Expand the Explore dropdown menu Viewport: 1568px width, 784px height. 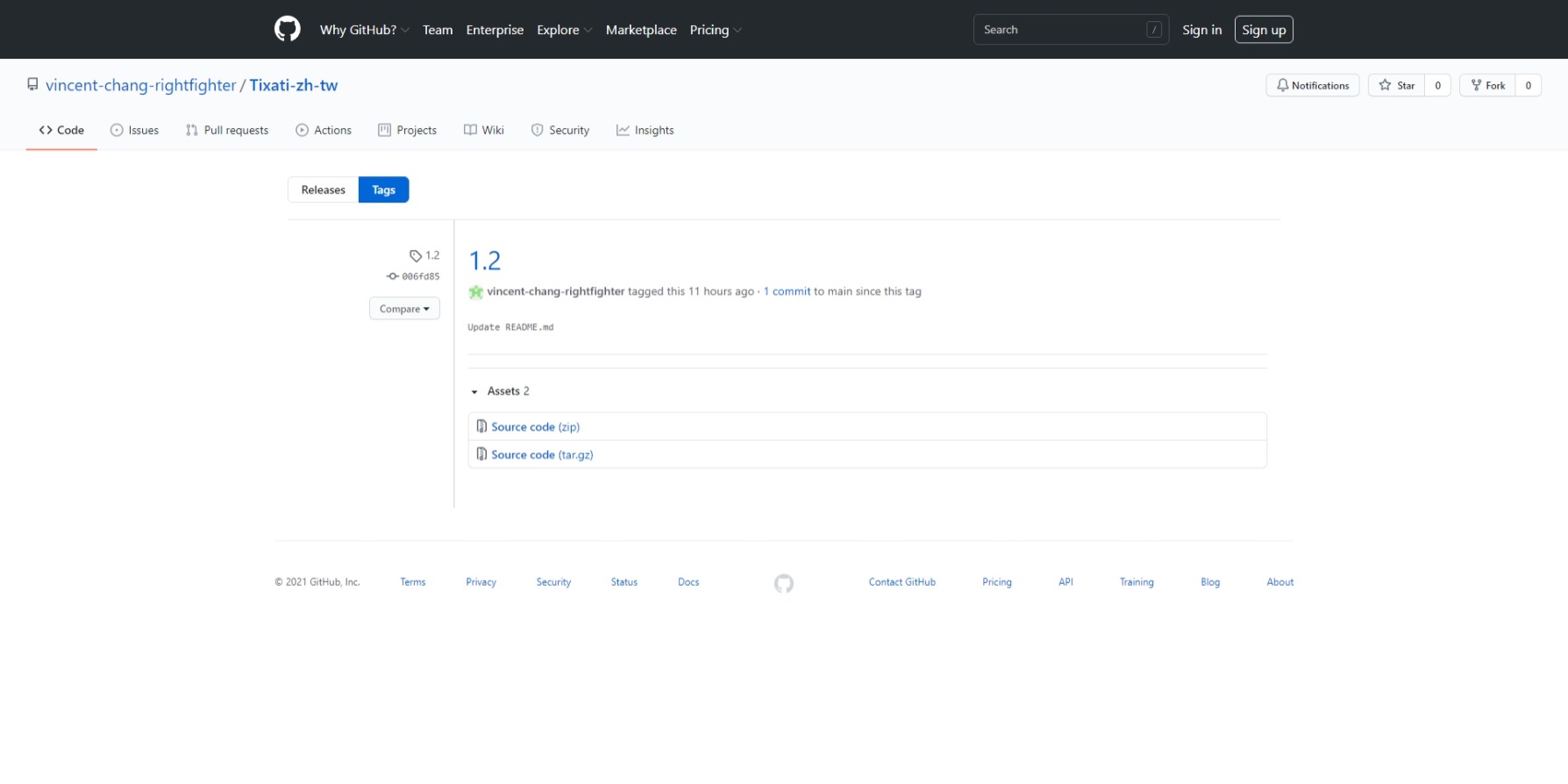(564, 30)
